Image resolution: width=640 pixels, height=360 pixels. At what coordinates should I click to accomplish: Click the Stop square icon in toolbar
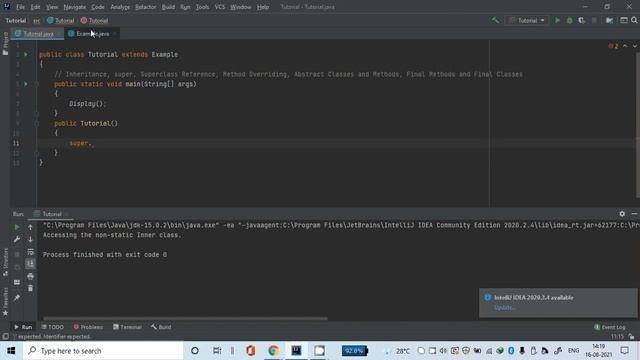pyautogui.click(x=594, y=20)
